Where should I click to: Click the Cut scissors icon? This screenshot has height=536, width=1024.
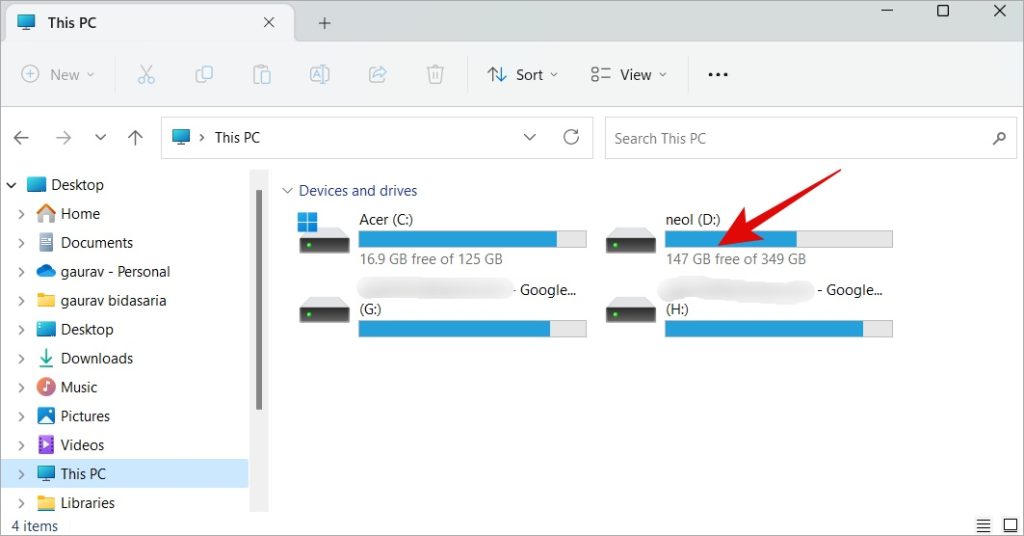click(x=146, y=74)
